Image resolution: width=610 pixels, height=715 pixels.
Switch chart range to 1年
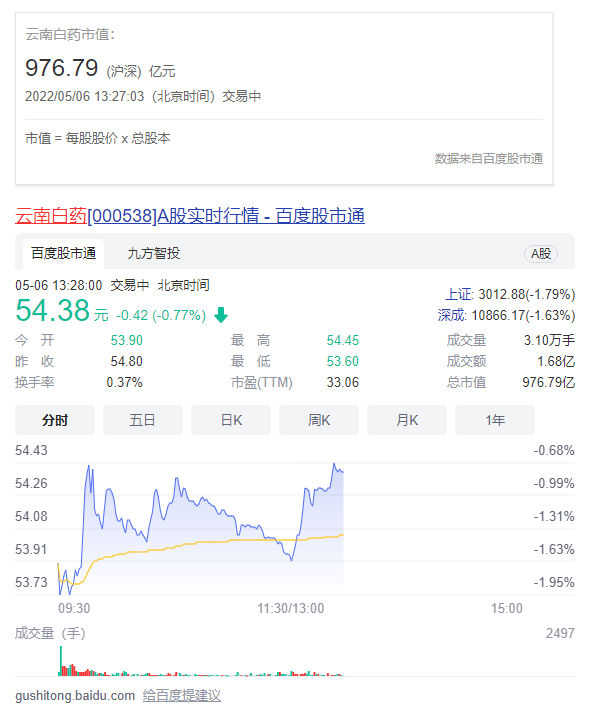[495, 420]
